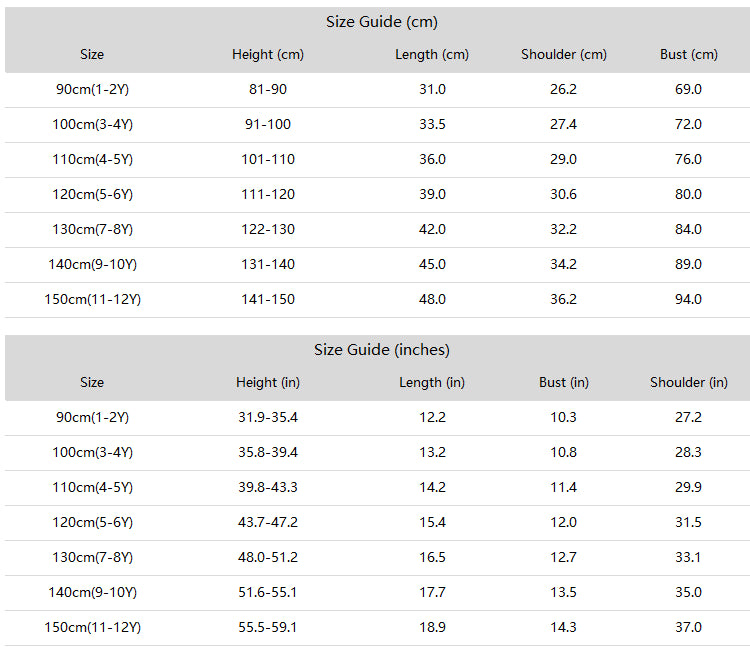750x649 pixels.
Task: Click the Shoulder (in) column header
Action: (688, 383)
